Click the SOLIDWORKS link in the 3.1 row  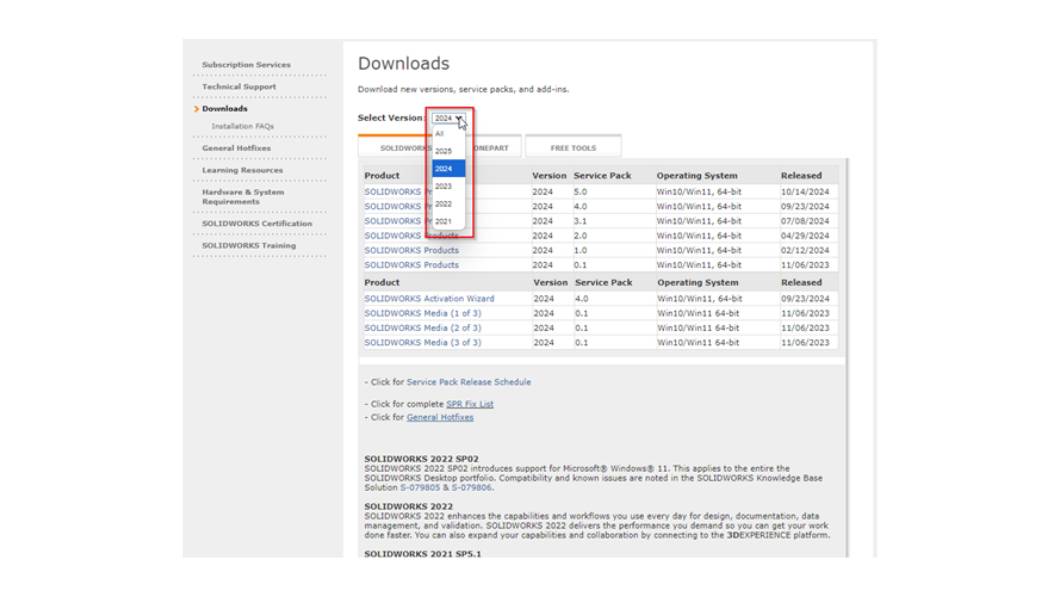pyautogui.click(x=392, y=221)
